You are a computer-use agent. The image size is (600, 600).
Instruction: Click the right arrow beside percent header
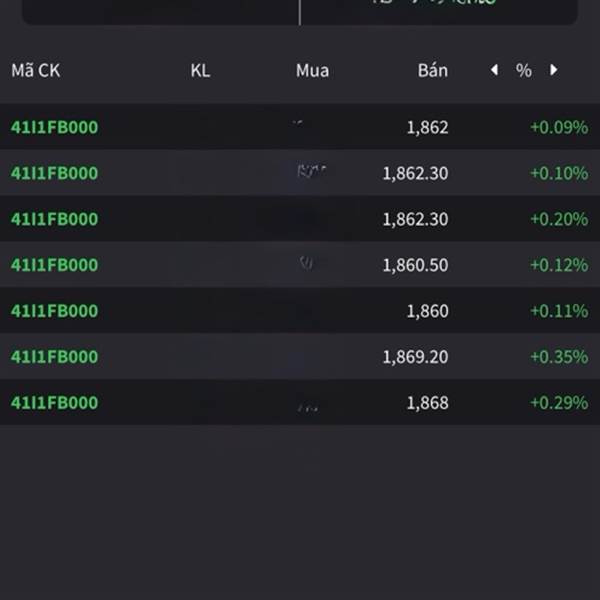pyautogui.click(x=553, y=70)
